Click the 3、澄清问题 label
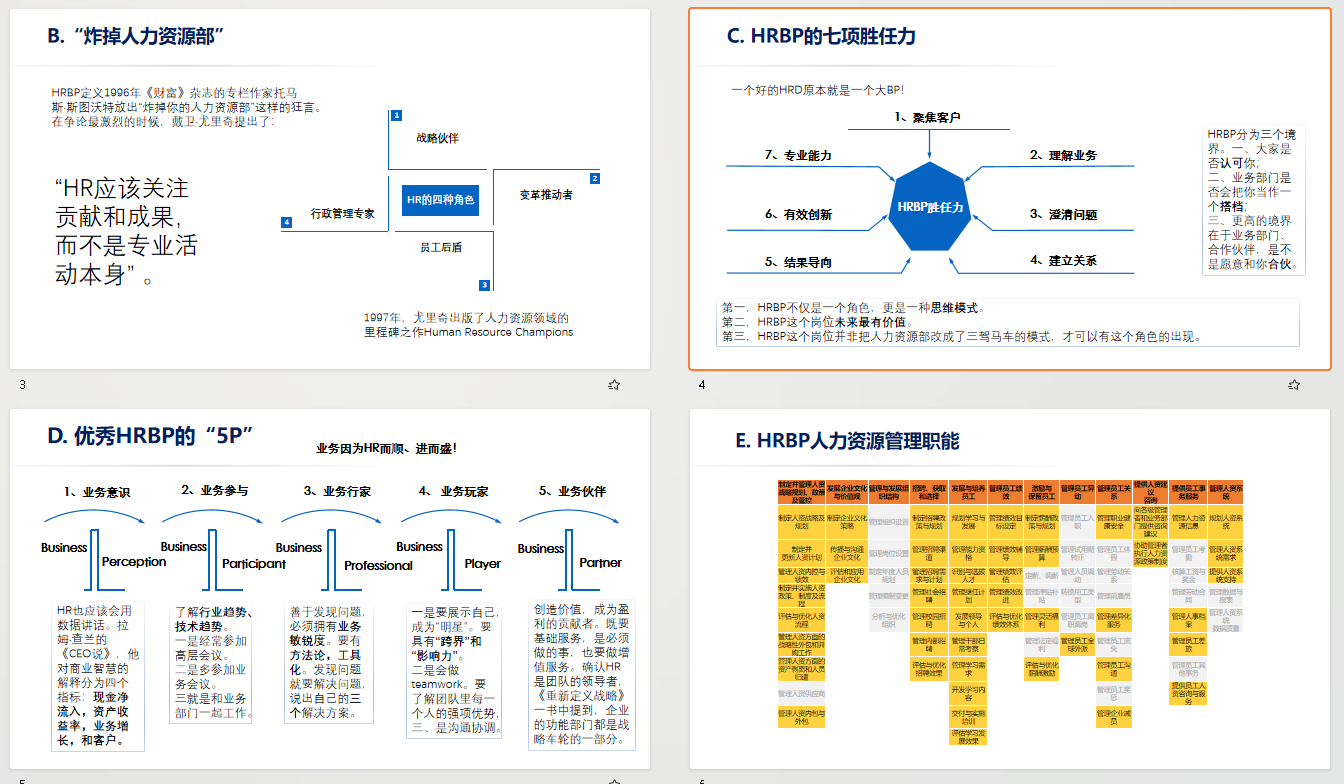This screenshot has width=1344, height=784. tap(1064, 214)
